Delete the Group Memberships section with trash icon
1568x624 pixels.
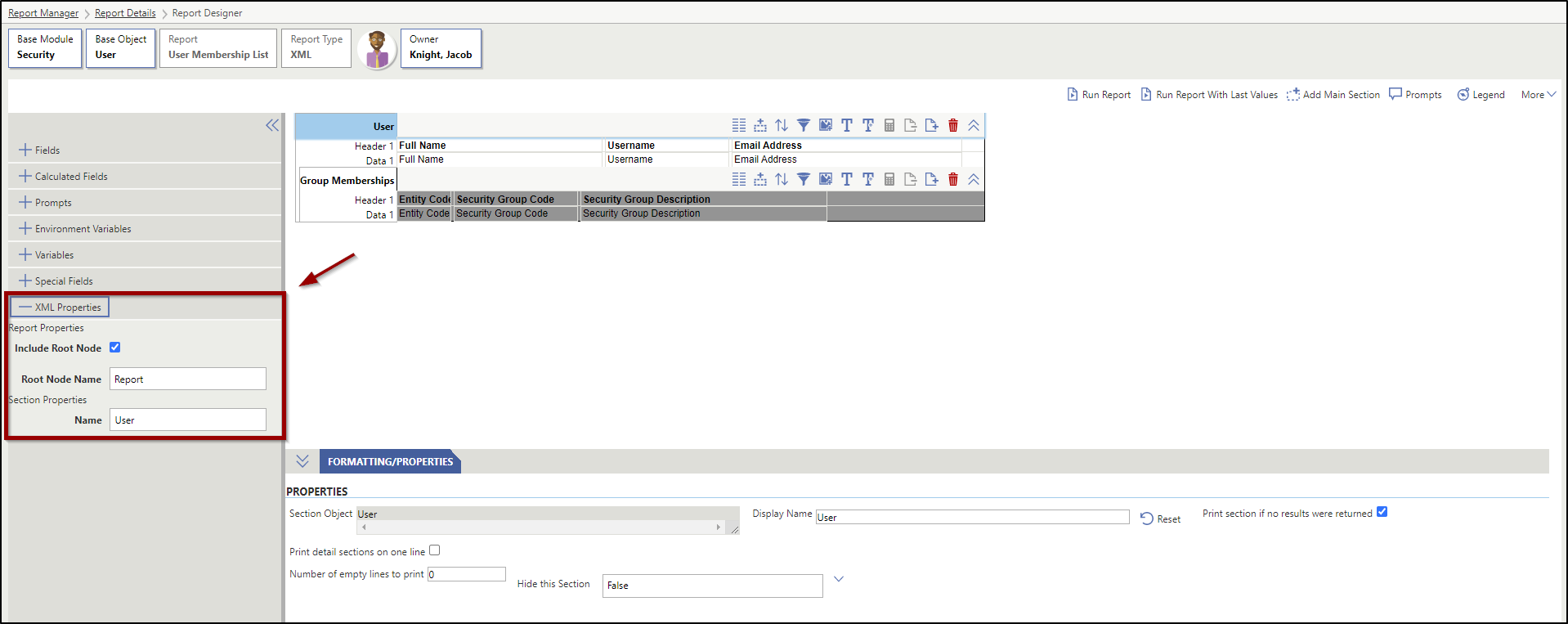[x=952, y=179]
